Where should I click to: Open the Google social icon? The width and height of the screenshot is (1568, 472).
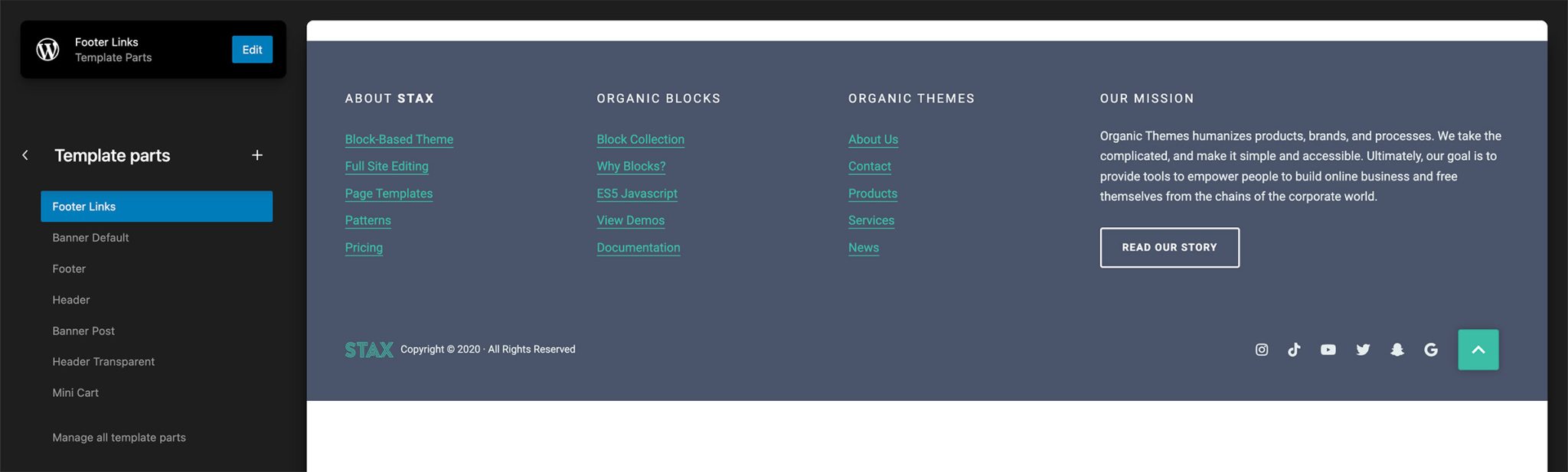pyautogui.click(x=1431, y=350)
